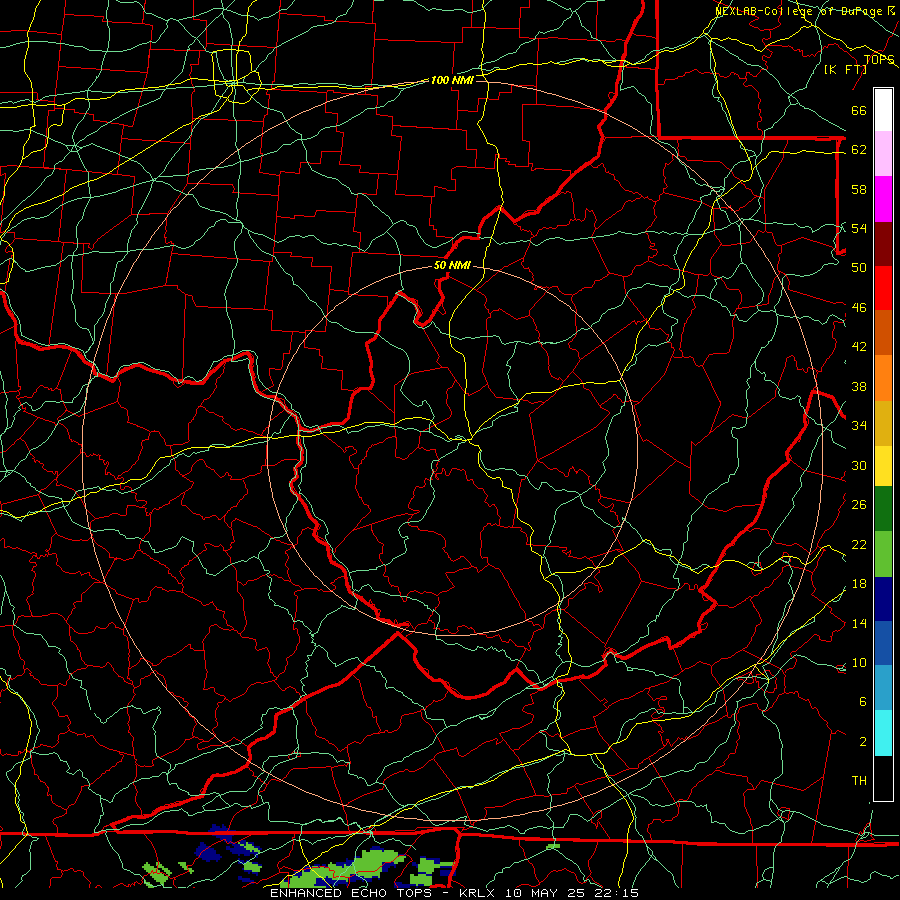Click the 26 legend value
Image resolution: width=900 pixels, height=900 pixels.
point(859,505)
